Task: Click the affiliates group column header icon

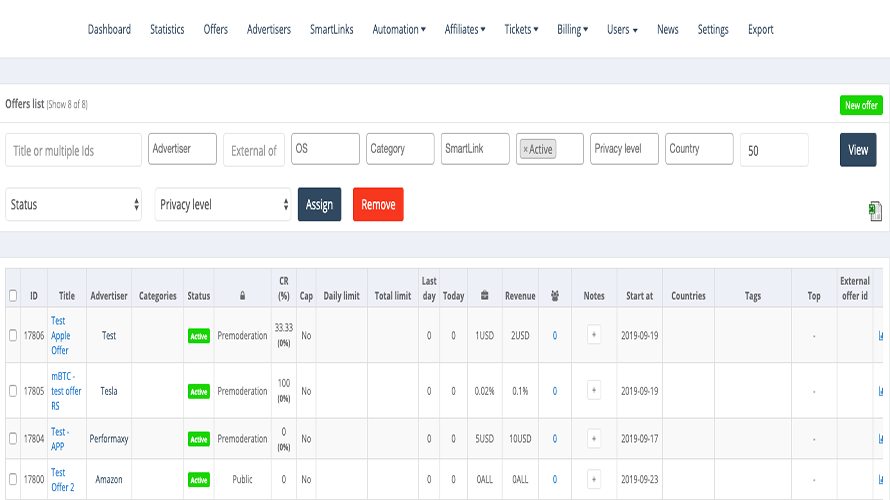Action: [554, 296]
